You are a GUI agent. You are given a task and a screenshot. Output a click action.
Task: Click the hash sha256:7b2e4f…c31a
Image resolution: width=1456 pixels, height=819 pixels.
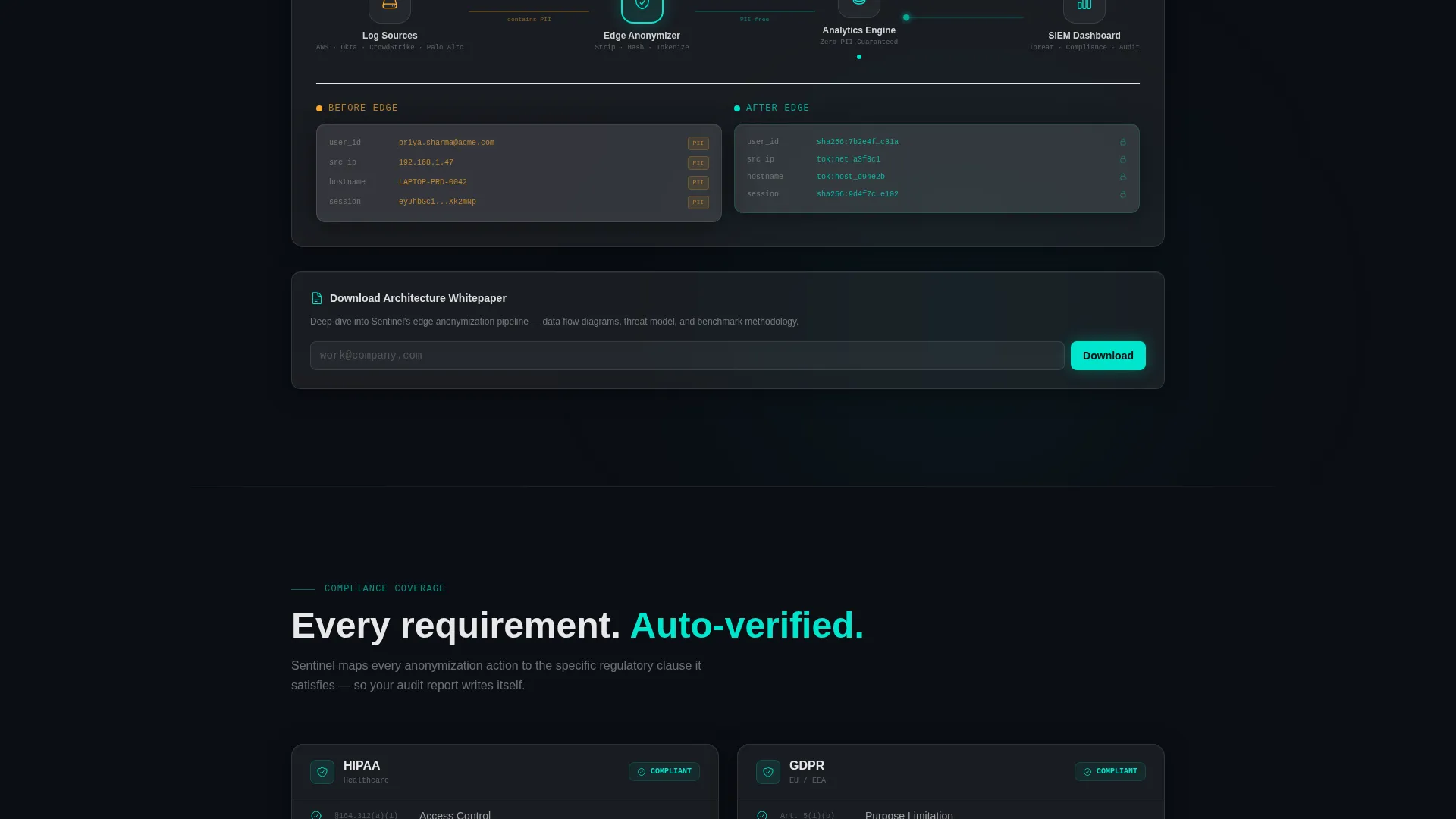pos(858,142)
